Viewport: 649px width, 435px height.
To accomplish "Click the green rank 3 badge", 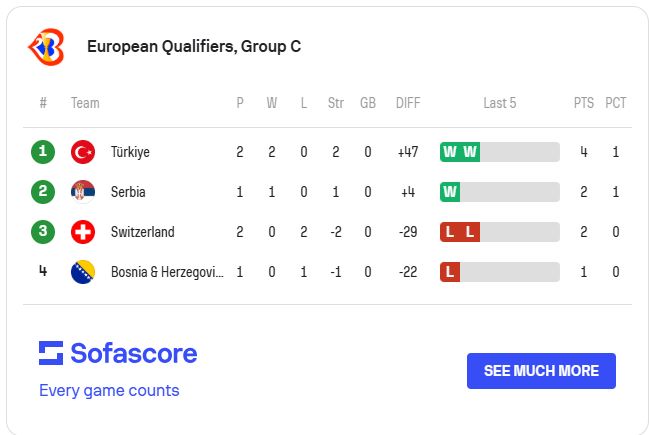I will 43,232.
